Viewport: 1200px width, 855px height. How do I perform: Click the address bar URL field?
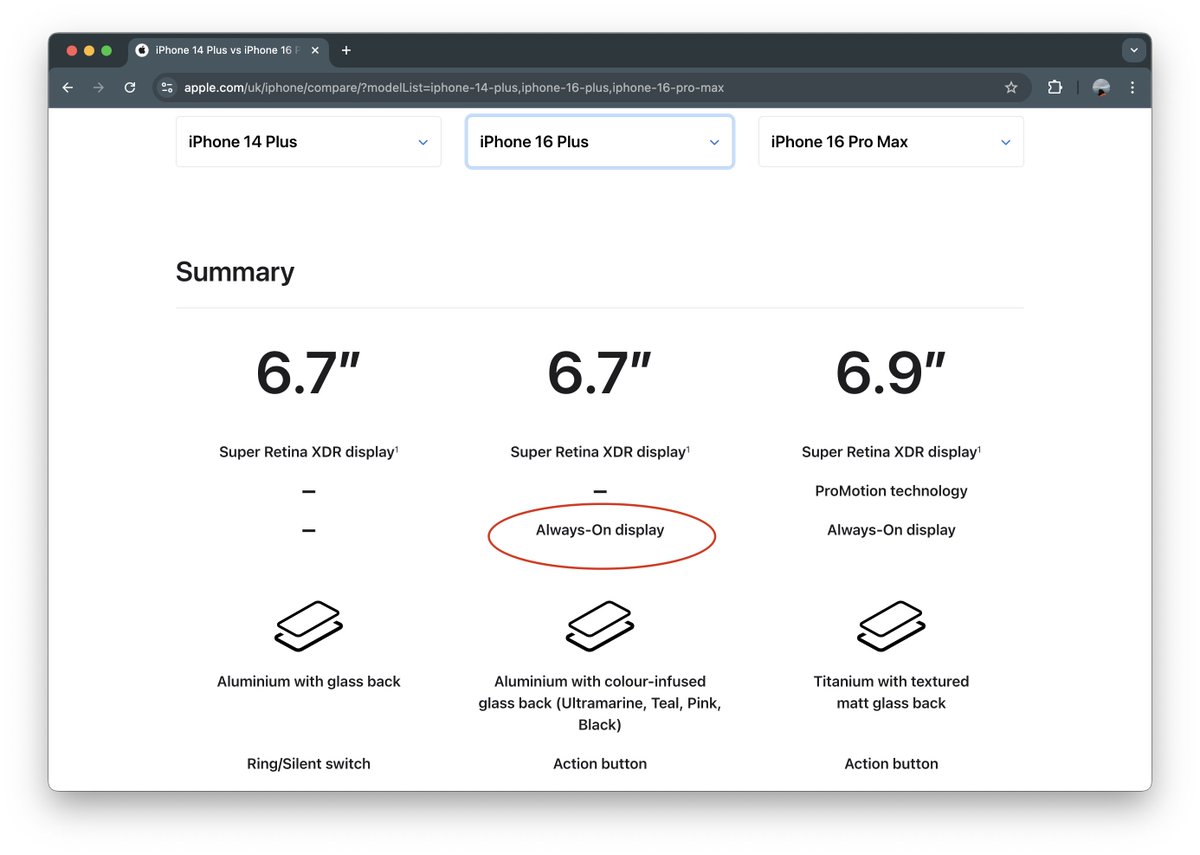pos(590,88)
